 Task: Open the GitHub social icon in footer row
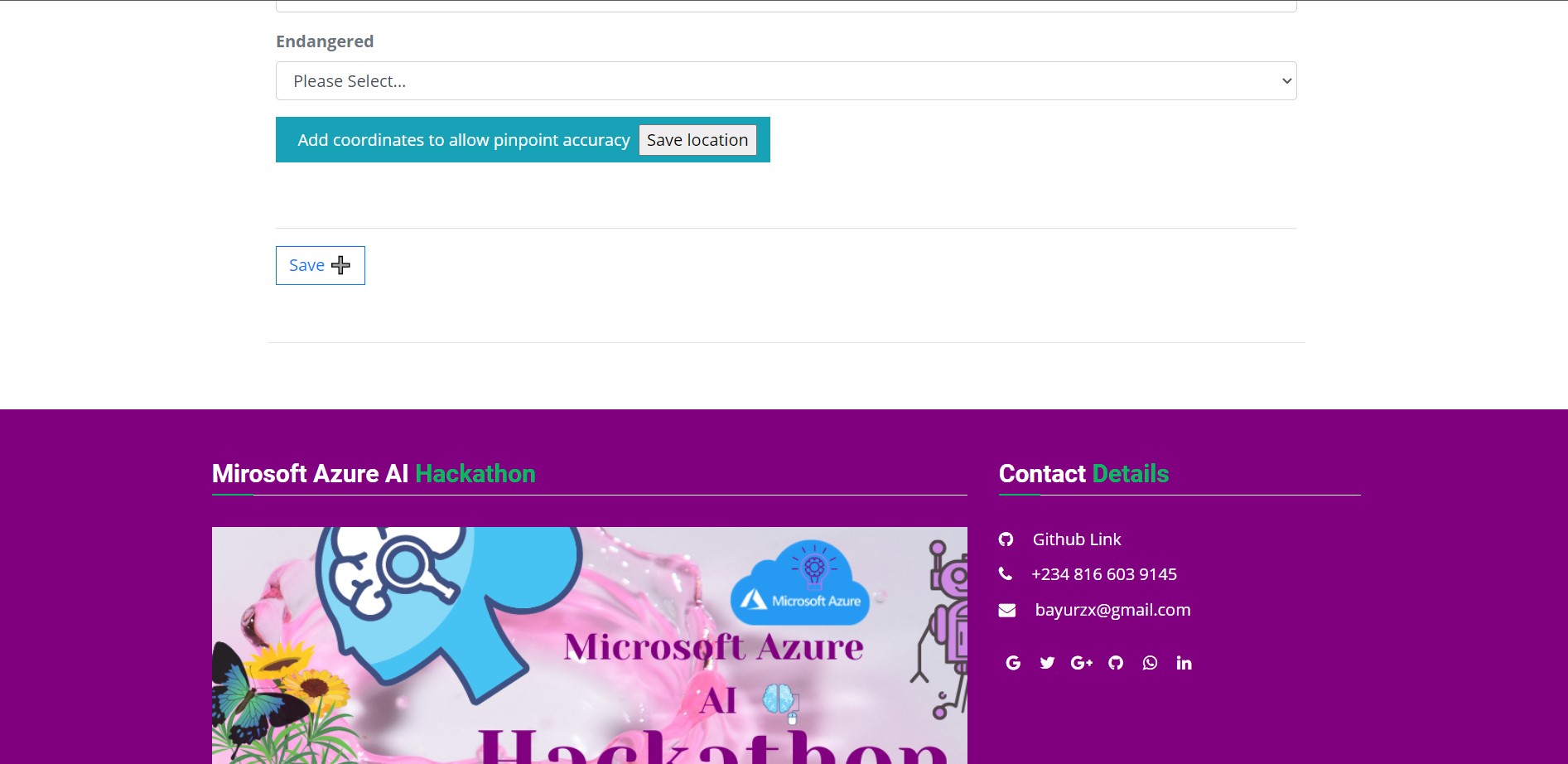pyautogui.click(x=1116, y=663)
